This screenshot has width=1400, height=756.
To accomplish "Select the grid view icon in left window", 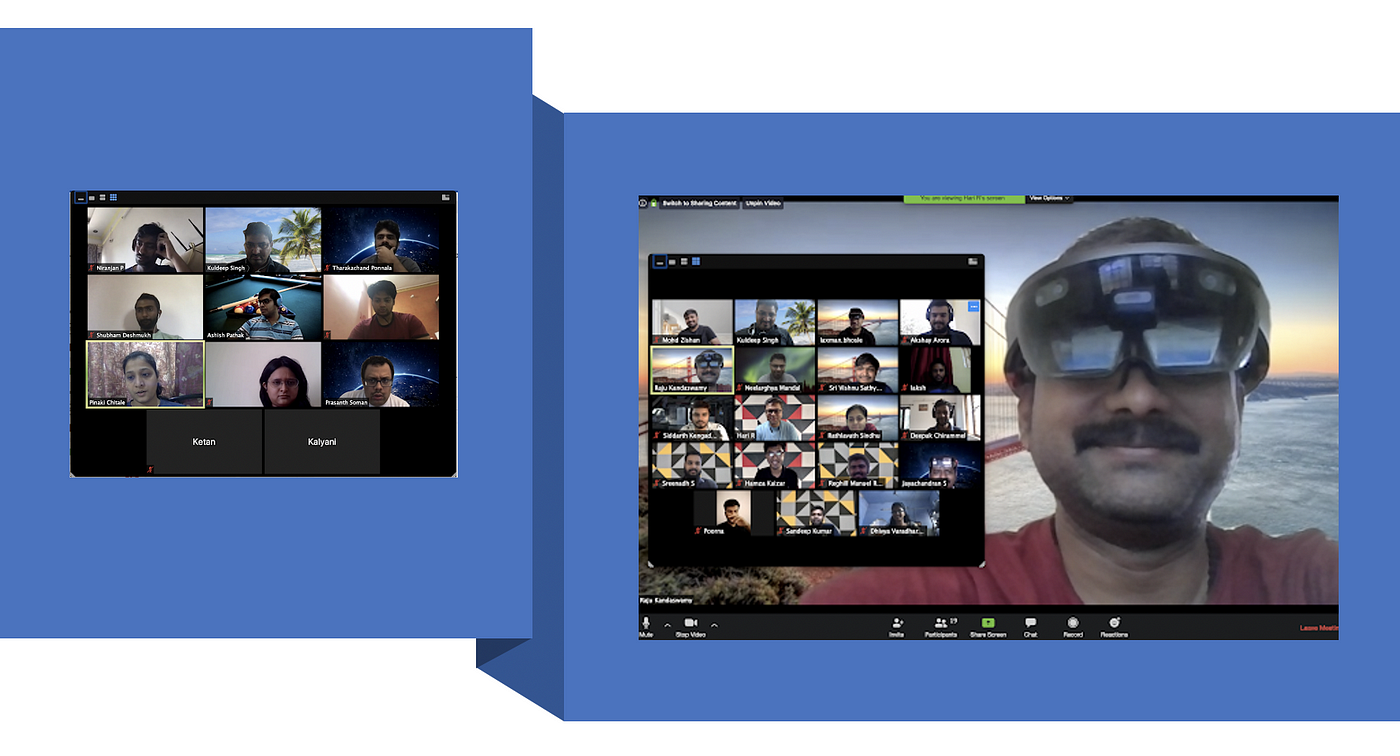I will click(x=113, y=198).
